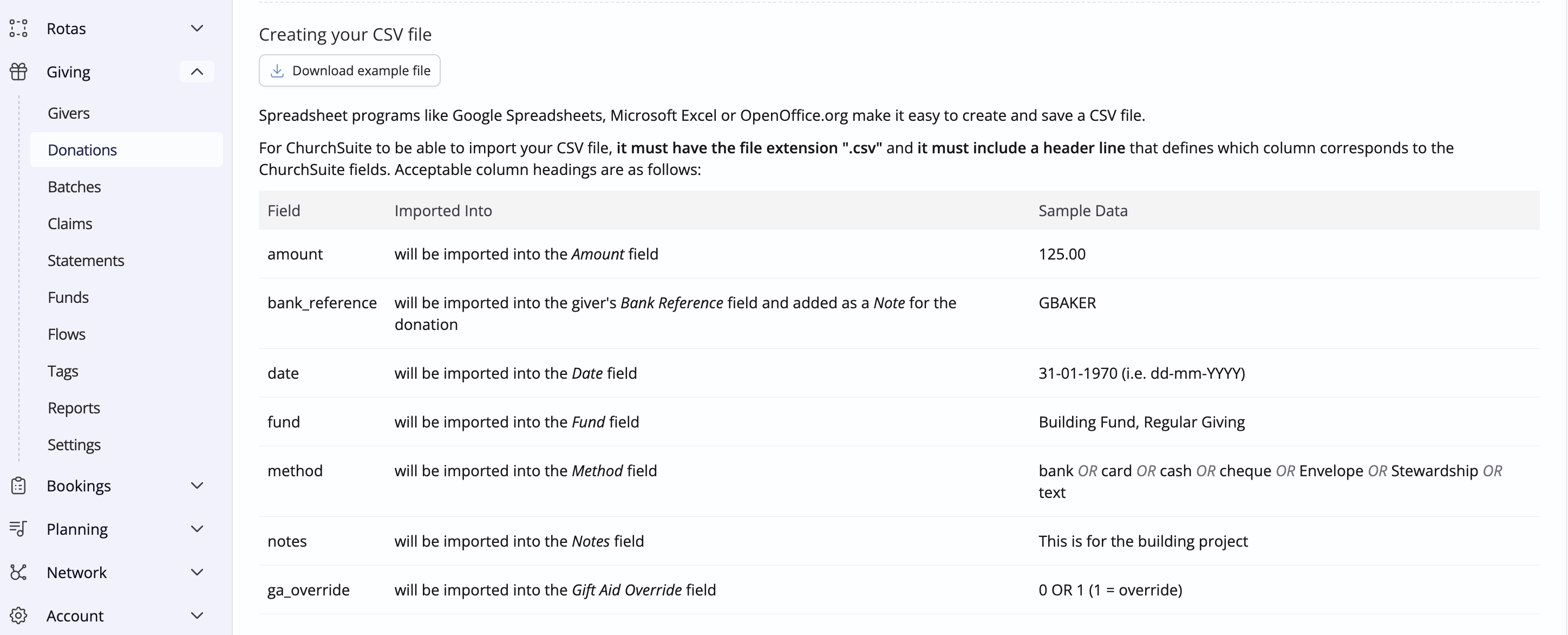Click the Rotas module icon
This screenshot has height=635, width=1568.
(18, 29)
